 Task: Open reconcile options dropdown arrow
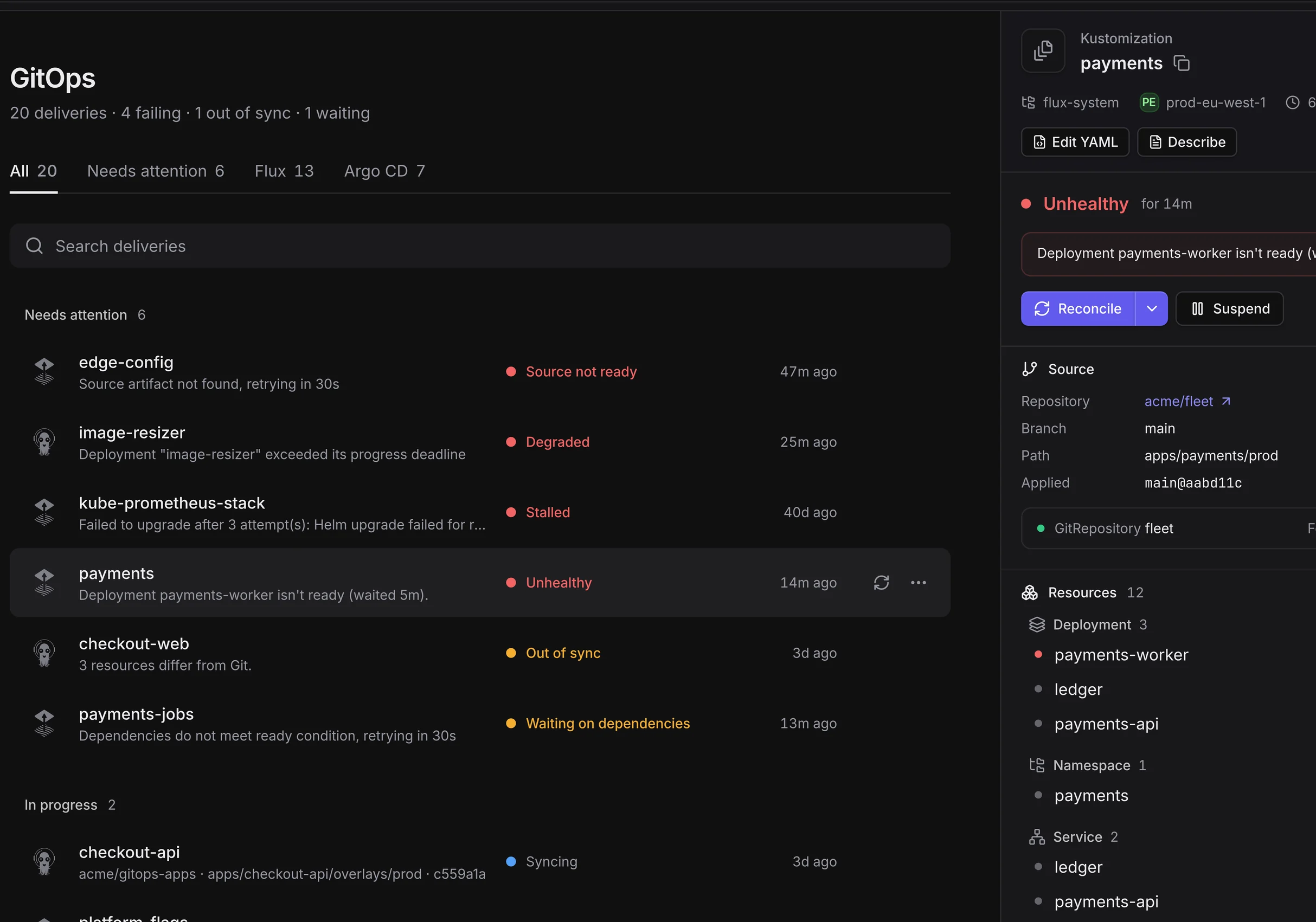click(1152, 309)
